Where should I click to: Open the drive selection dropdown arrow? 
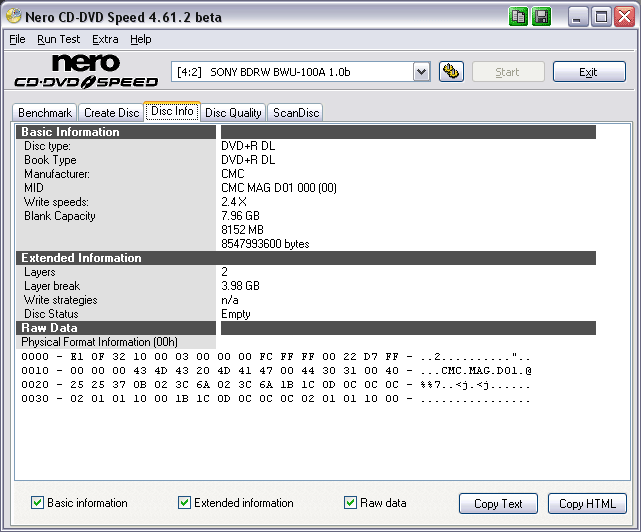421,72
